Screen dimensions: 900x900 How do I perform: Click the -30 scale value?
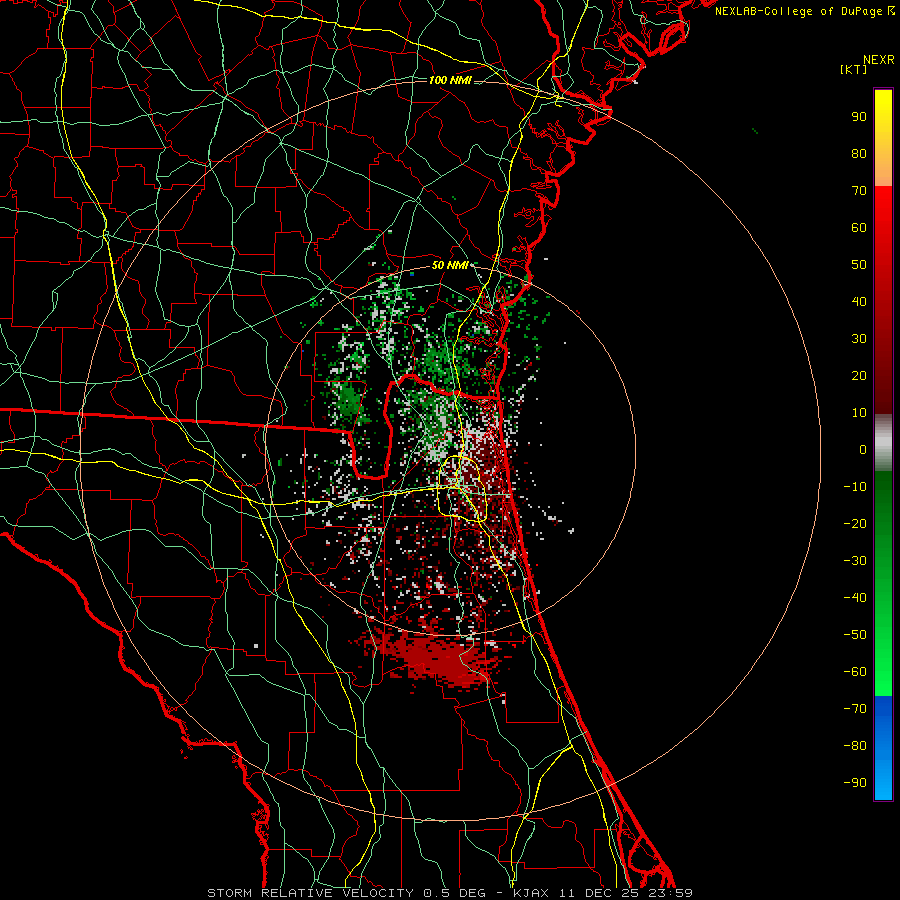point(855,561)
